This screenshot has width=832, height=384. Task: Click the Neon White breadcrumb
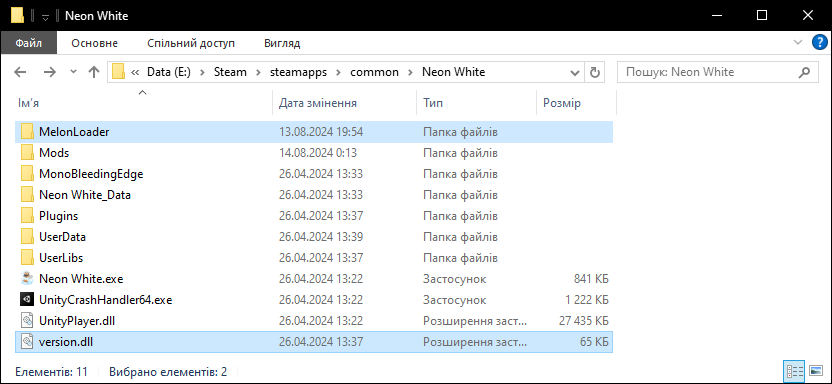pyautogui.click(x=454, y=72)
